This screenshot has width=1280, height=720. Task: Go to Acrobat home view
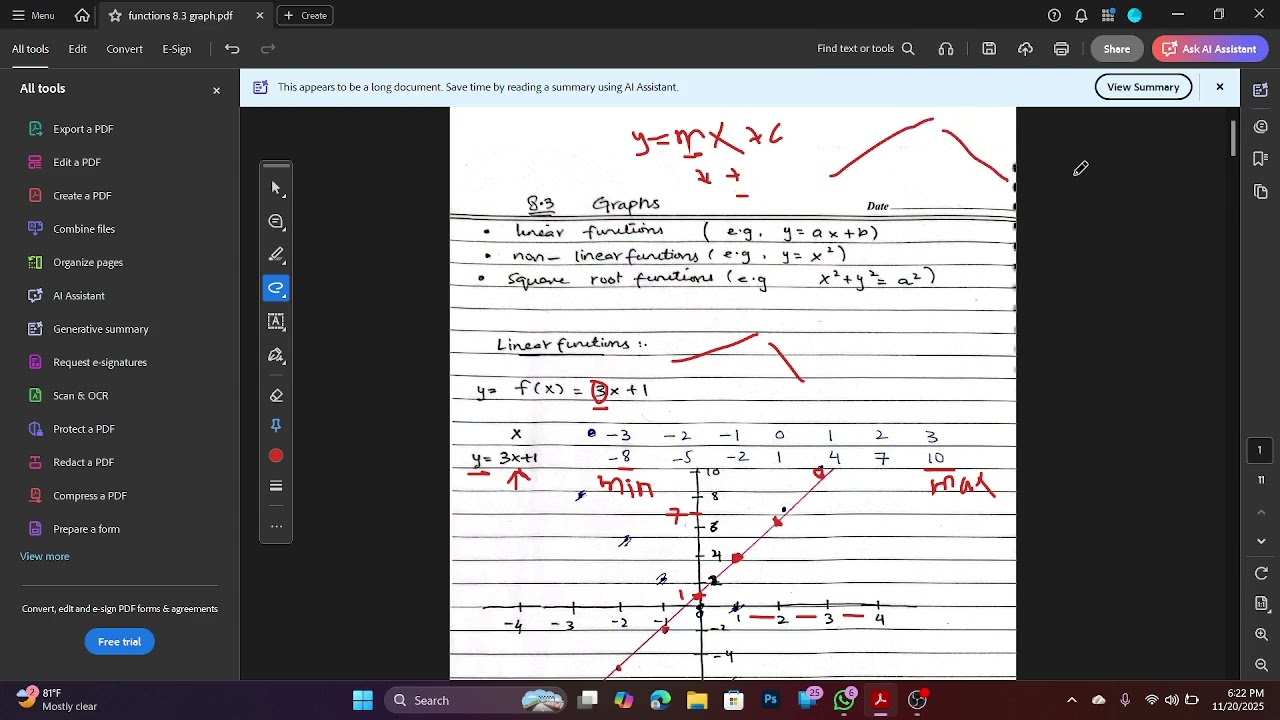tap(82, 15)
